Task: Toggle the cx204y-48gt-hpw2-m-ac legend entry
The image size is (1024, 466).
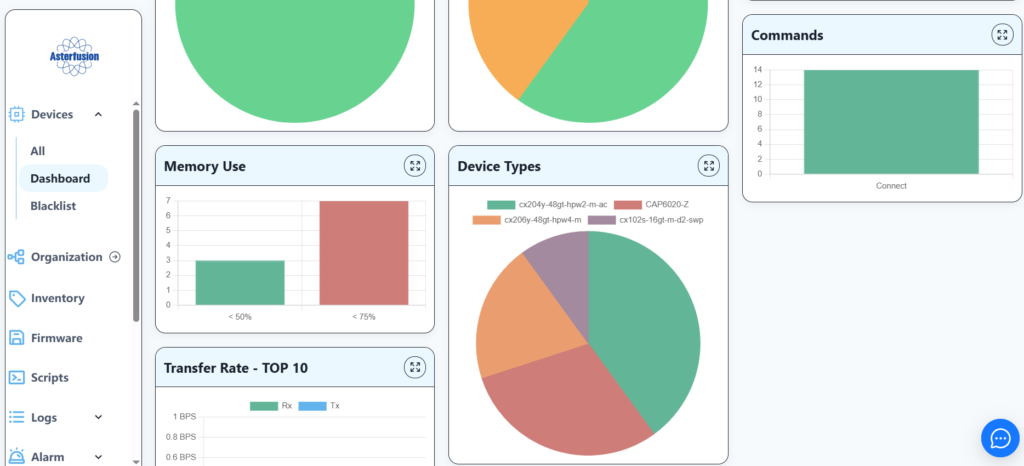Action: coord(548,205)
